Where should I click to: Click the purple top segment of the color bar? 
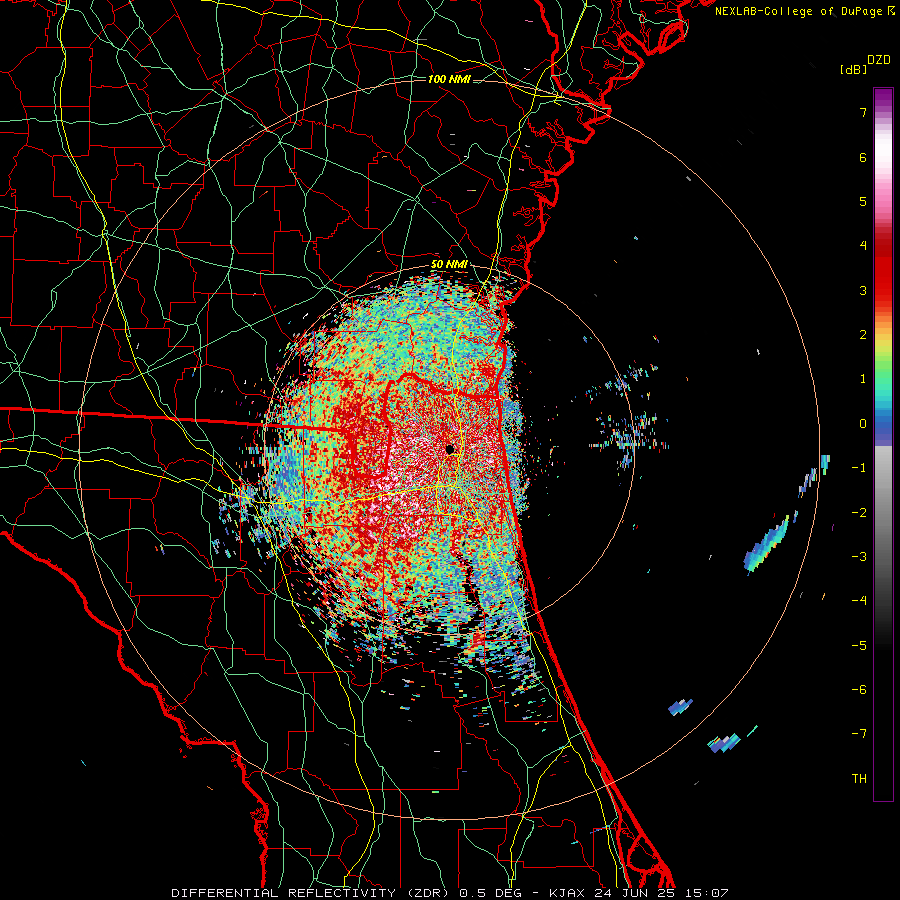[883, 99]
